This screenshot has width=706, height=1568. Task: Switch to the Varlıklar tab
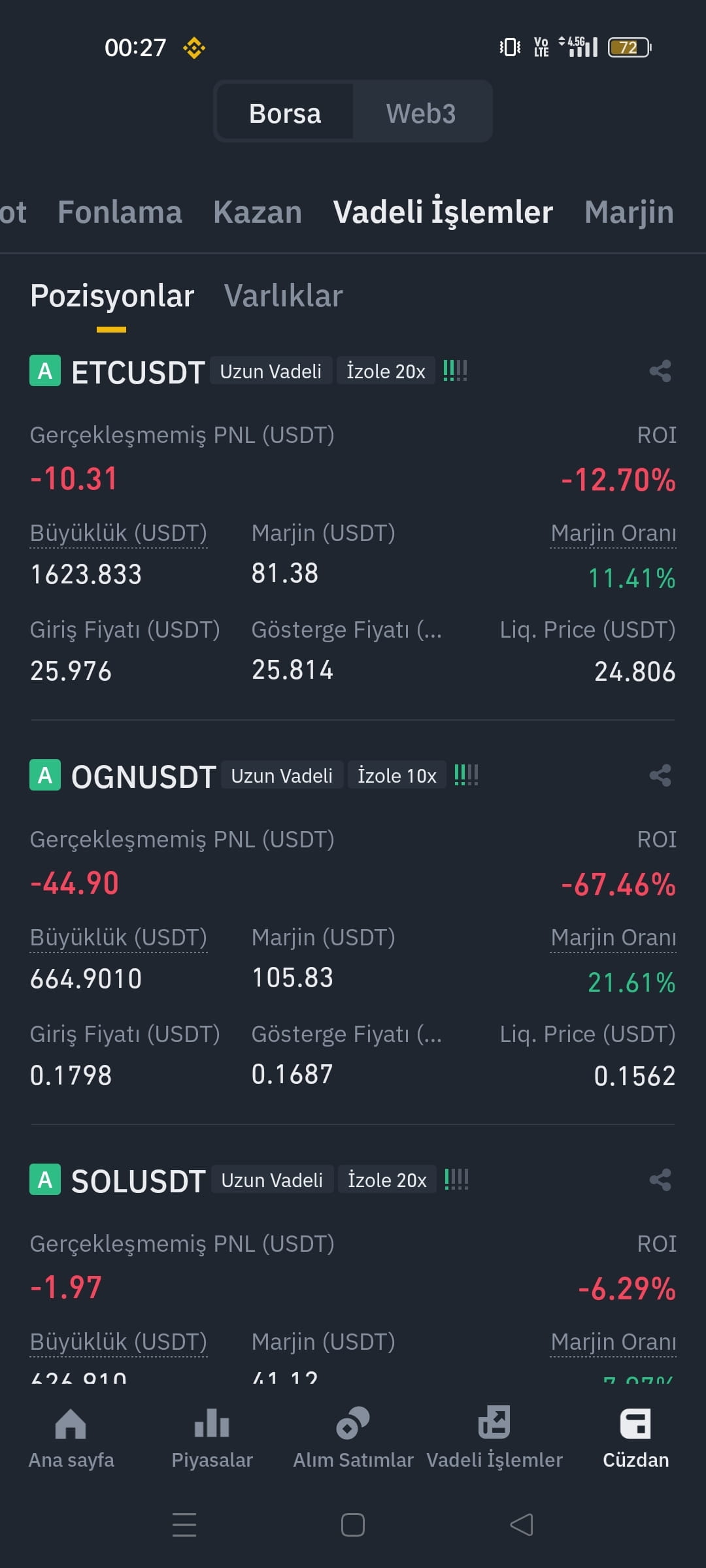tap(282, 295)
